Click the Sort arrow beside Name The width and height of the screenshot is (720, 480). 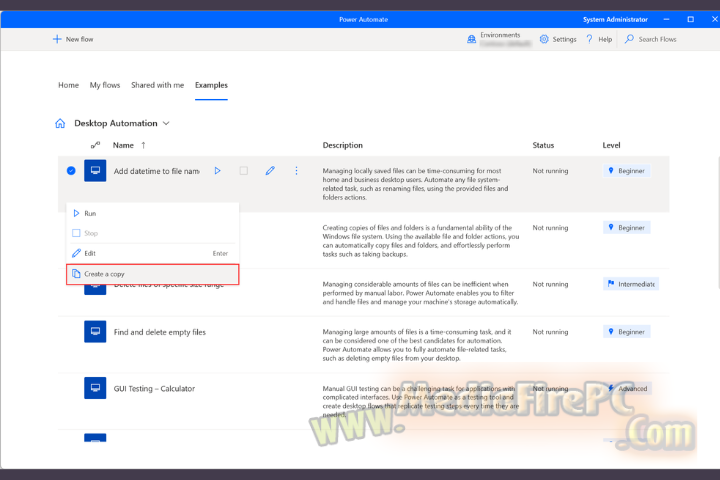pyautogui.click(x=143, y=145)
